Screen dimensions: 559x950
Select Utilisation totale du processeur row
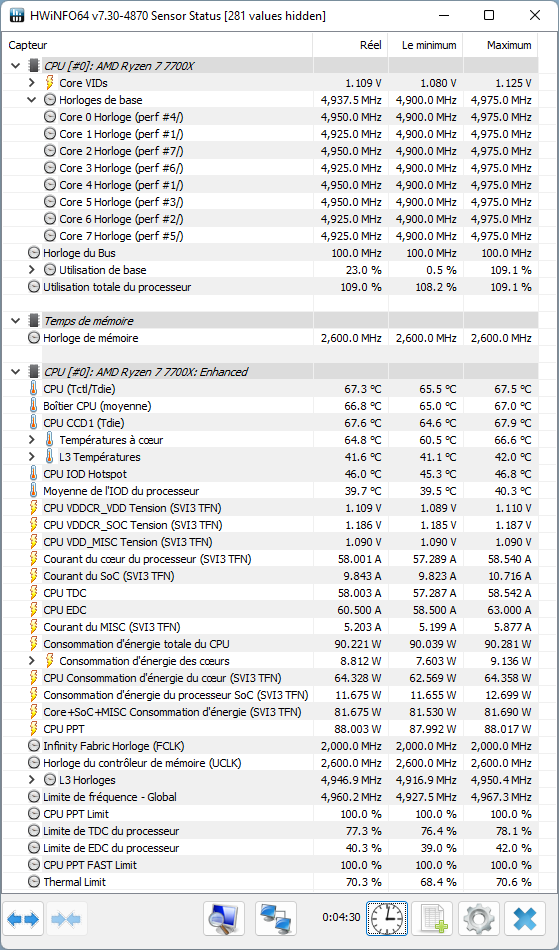pos(271,287)
